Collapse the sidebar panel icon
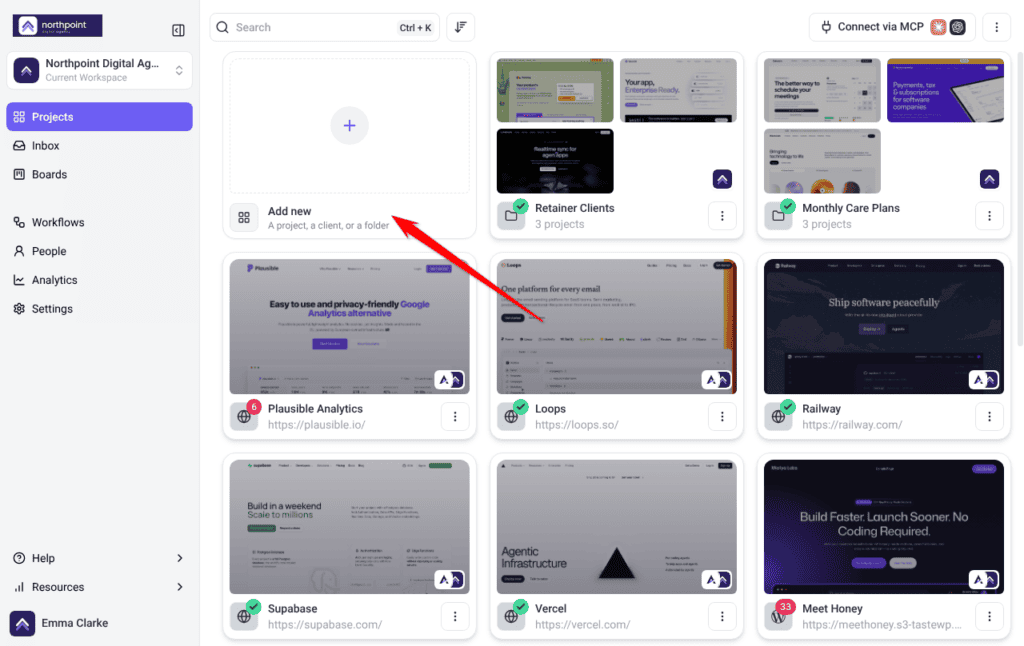 178,30
